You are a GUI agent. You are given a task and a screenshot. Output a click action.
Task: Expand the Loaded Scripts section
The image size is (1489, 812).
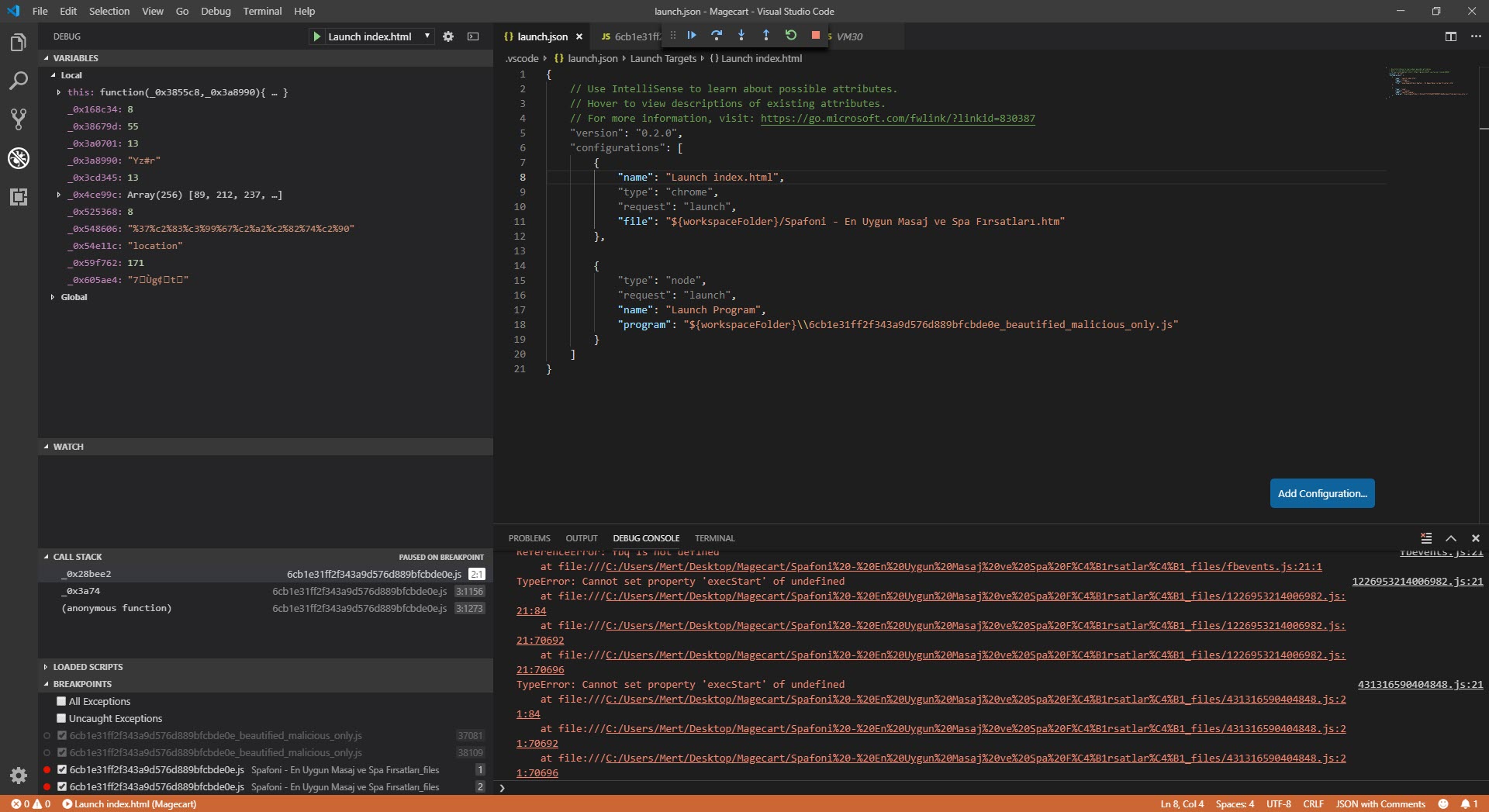(x=47, y=667)
